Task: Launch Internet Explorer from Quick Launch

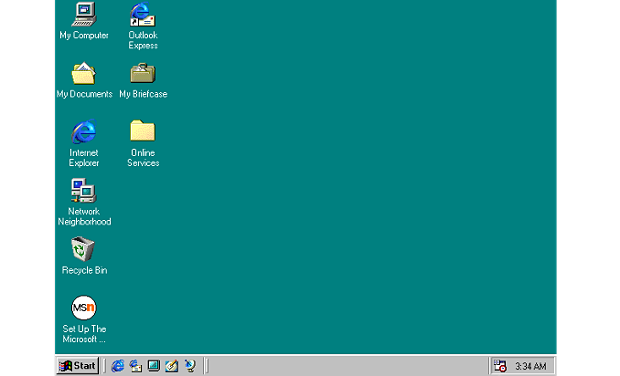Action: click(117, 366)
